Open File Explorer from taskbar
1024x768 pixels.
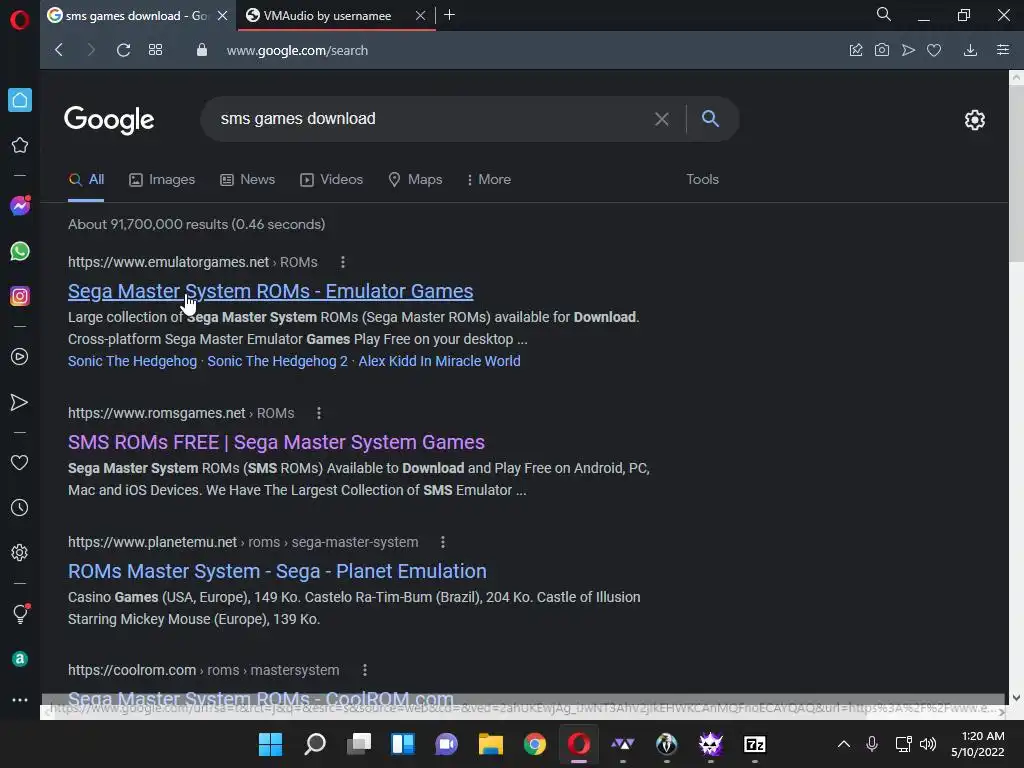pos(490,744)
